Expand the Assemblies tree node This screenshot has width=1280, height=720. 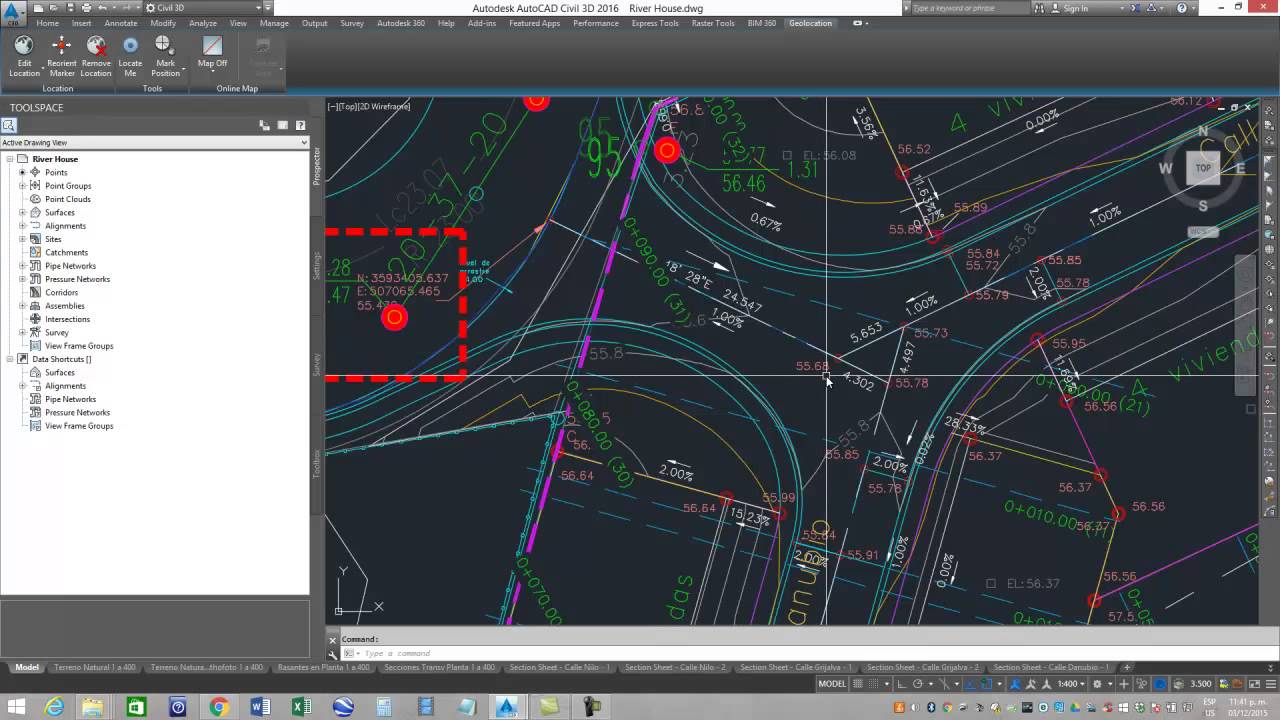22,306
